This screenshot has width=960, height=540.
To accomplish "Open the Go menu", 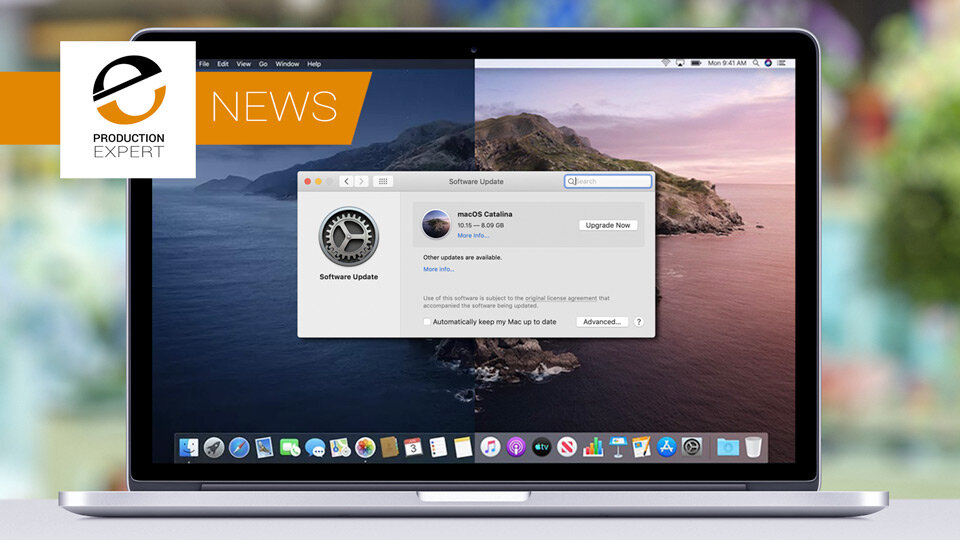I will coord(263,64).
